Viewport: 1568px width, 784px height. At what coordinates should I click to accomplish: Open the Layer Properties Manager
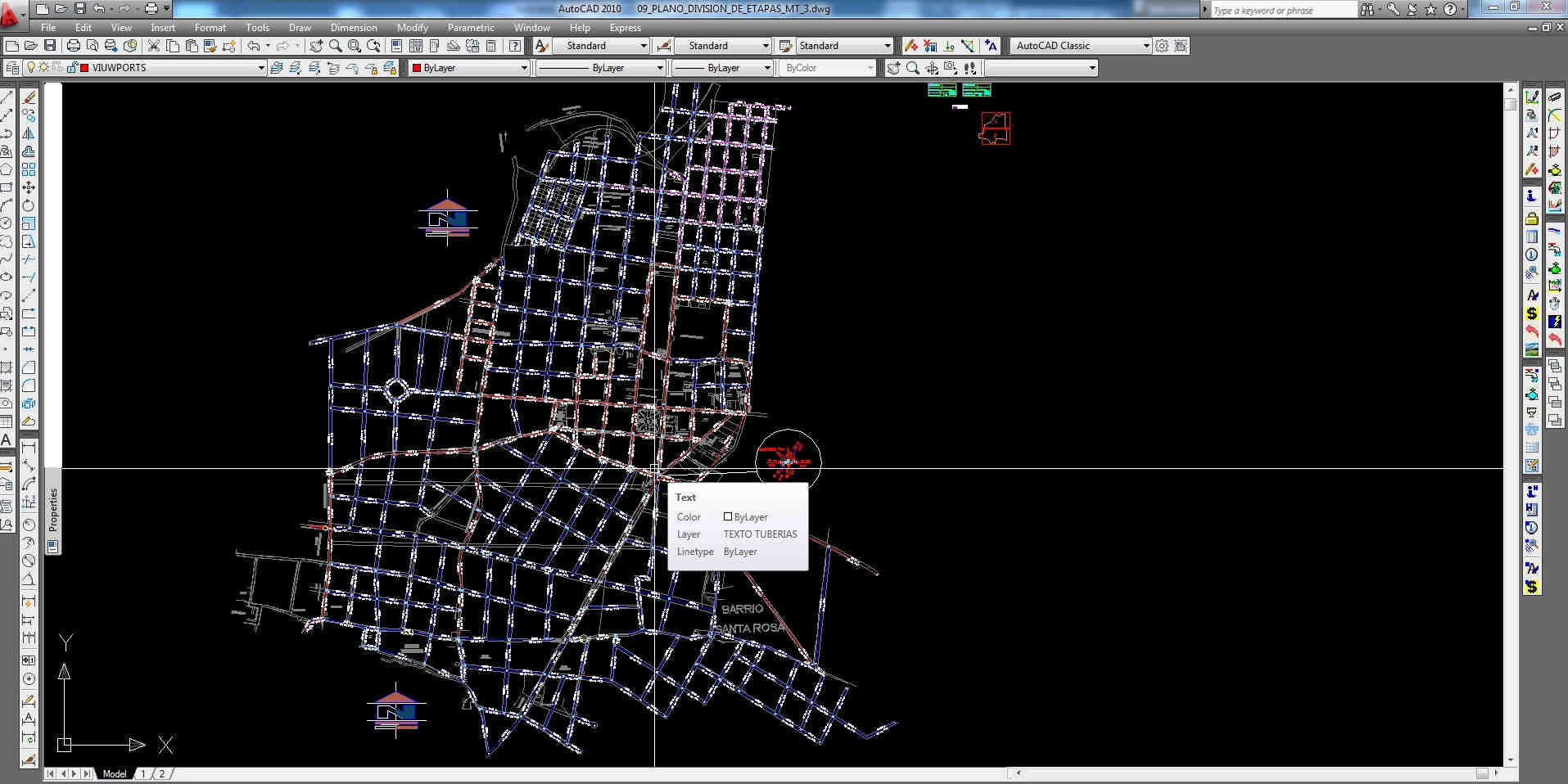tap(12, 68)
